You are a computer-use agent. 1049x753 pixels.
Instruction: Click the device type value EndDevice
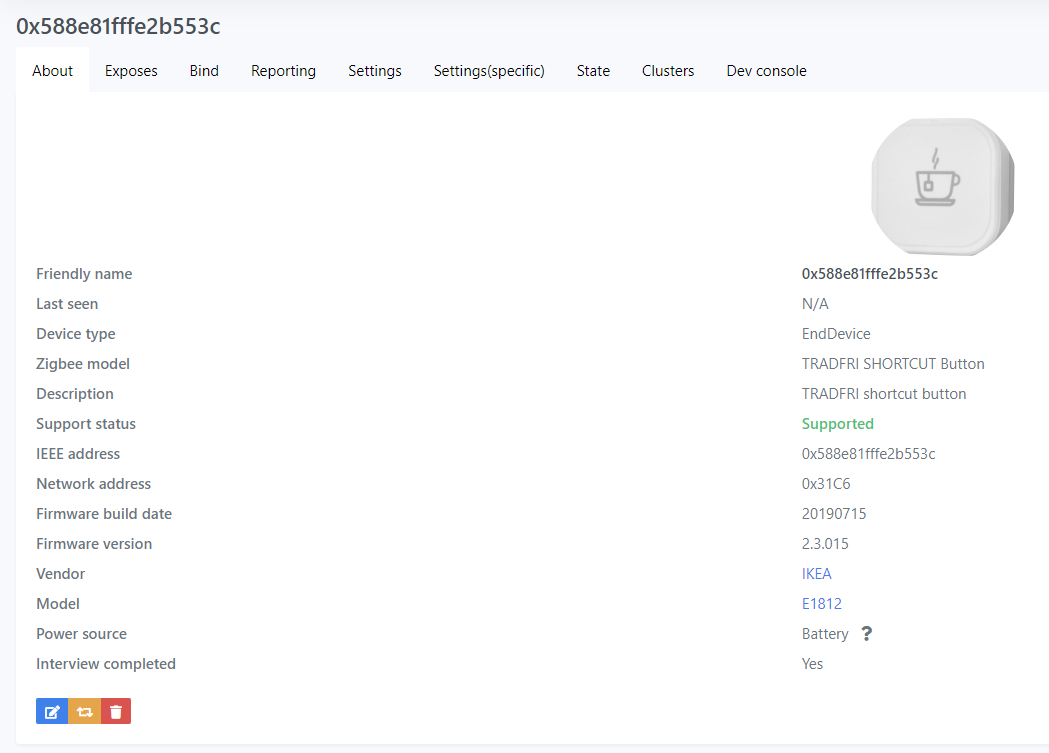coord(836,334)
